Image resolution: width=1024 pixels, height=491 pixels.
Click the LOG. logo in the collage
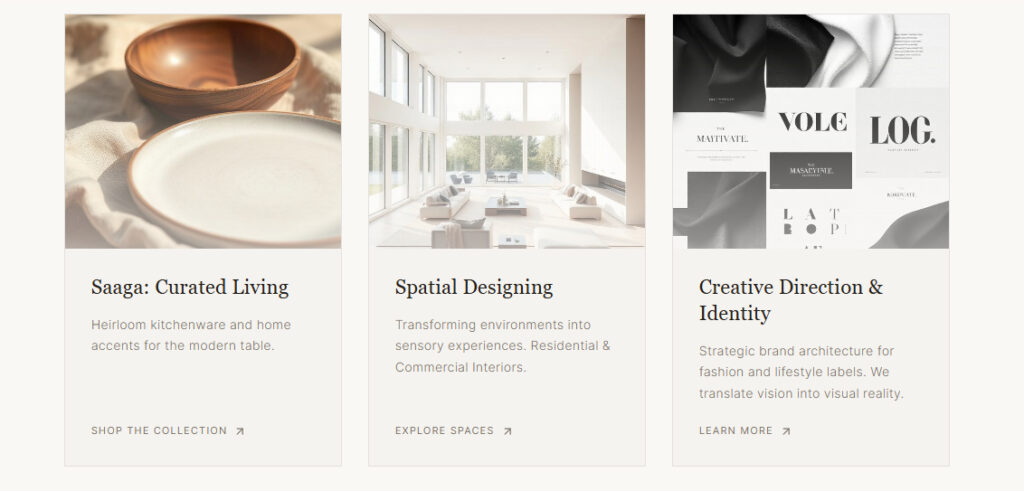click(x=902, y=131)
